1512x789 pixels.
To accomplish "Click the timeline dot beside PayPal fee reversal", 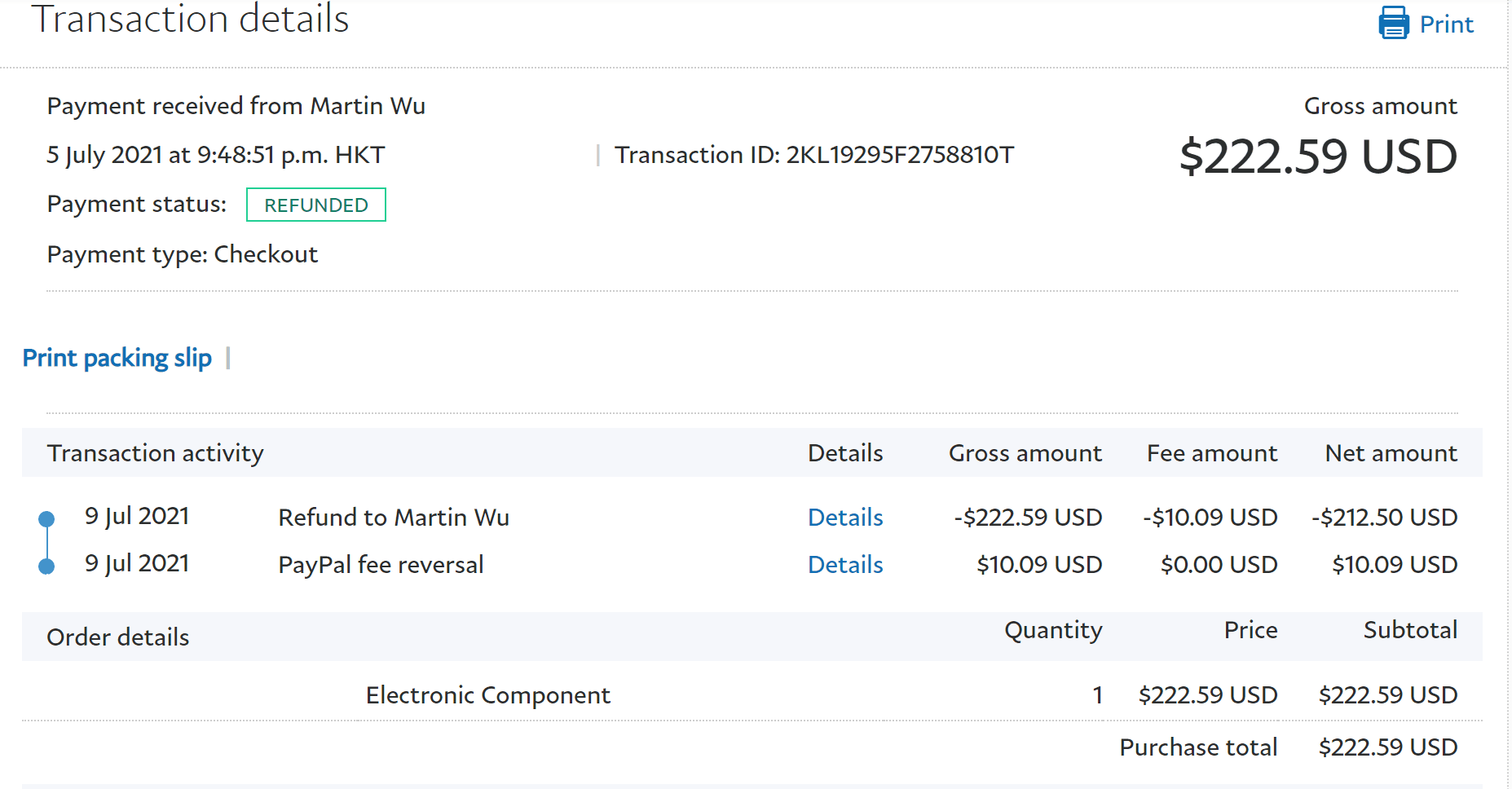I will point(46,566).
